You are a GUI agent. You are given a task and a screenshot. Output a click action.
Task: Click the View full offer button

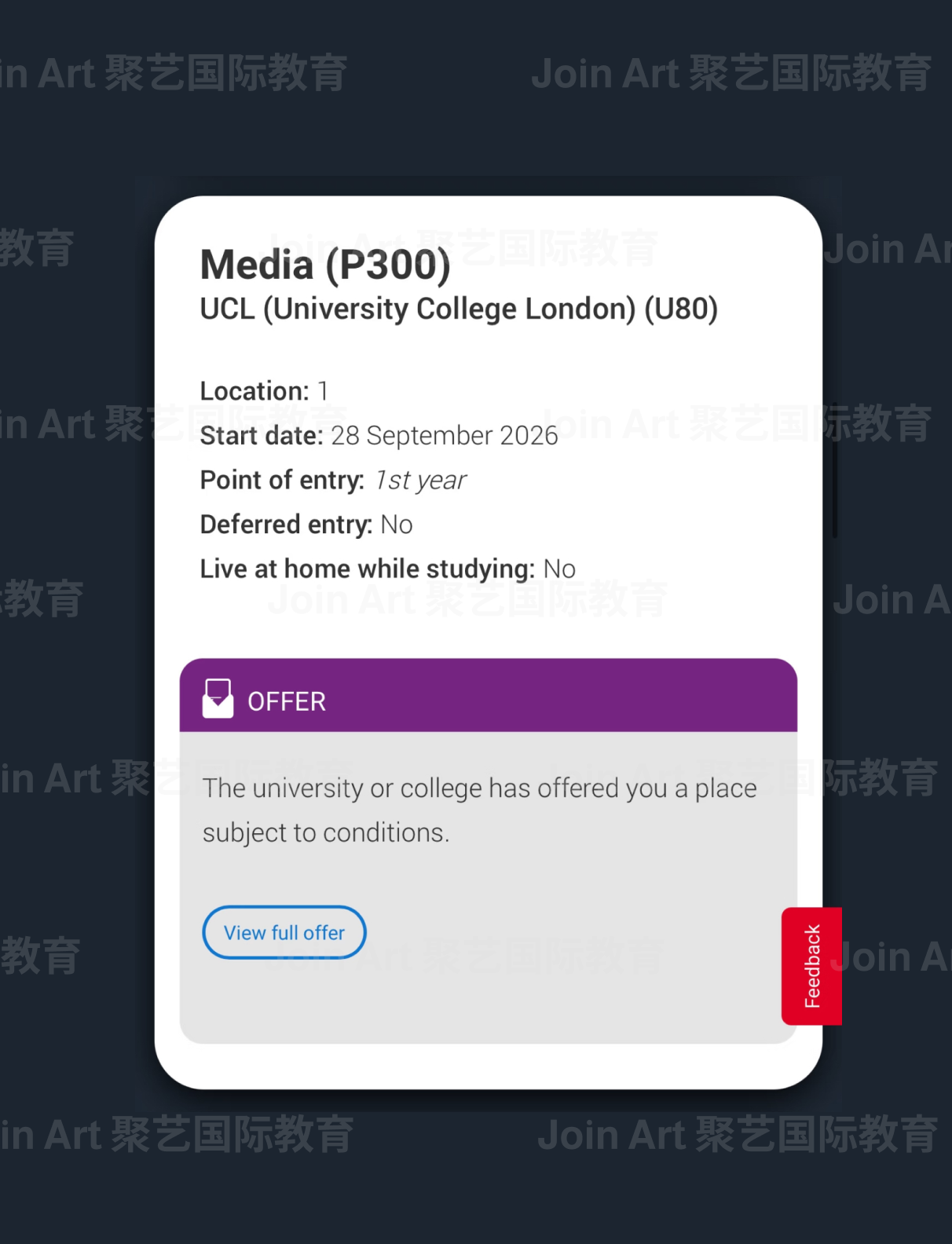pyautogui.click(x=284, y=932)
